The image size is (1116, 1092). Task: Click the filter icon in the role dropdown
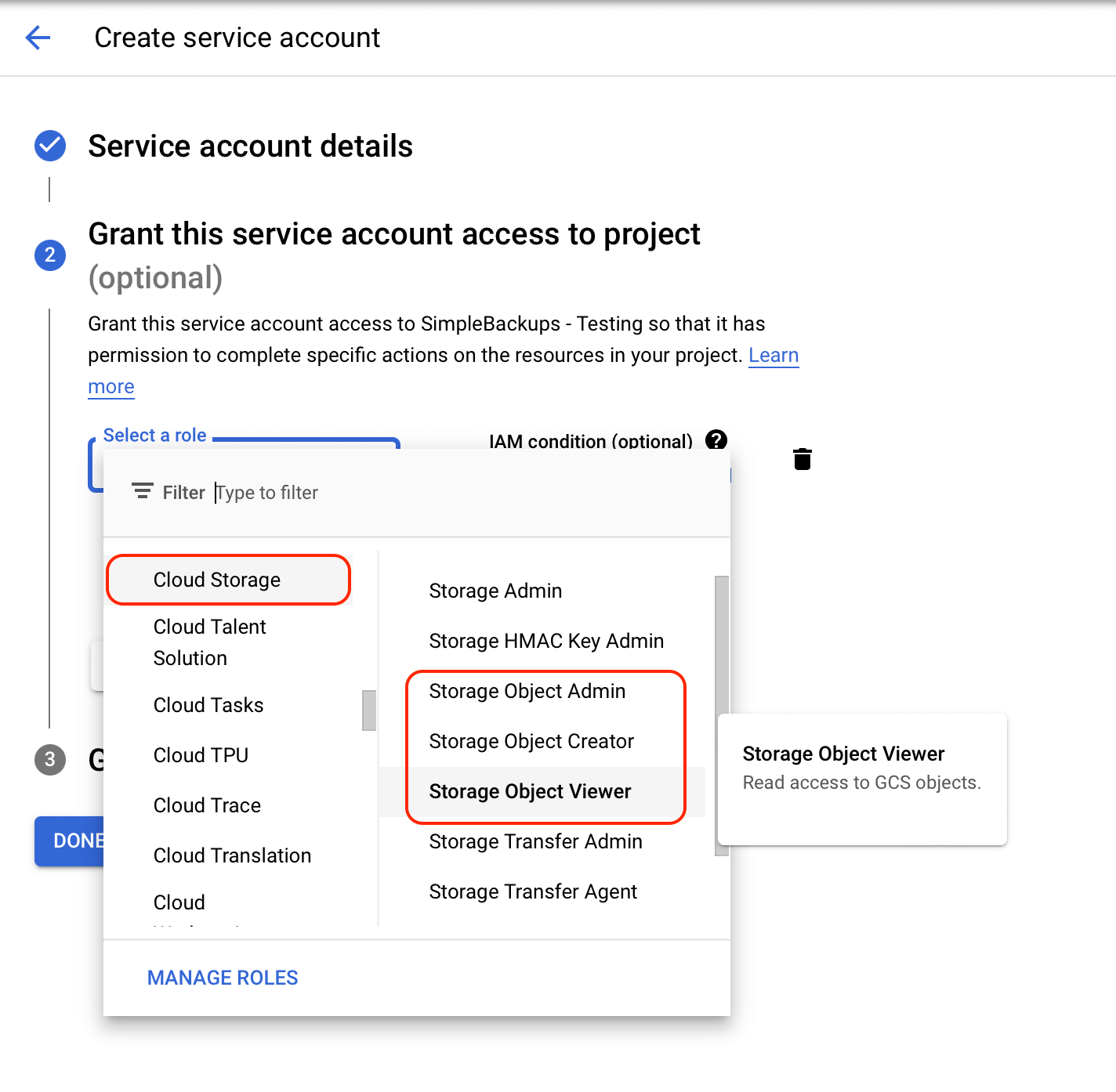tap(143, 491)
